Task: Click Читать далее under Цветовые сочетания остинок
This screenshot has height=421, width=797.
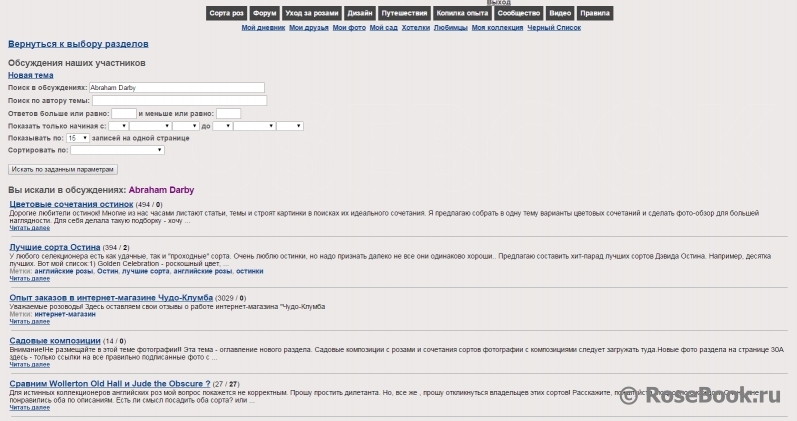Action: pos(29,228)
